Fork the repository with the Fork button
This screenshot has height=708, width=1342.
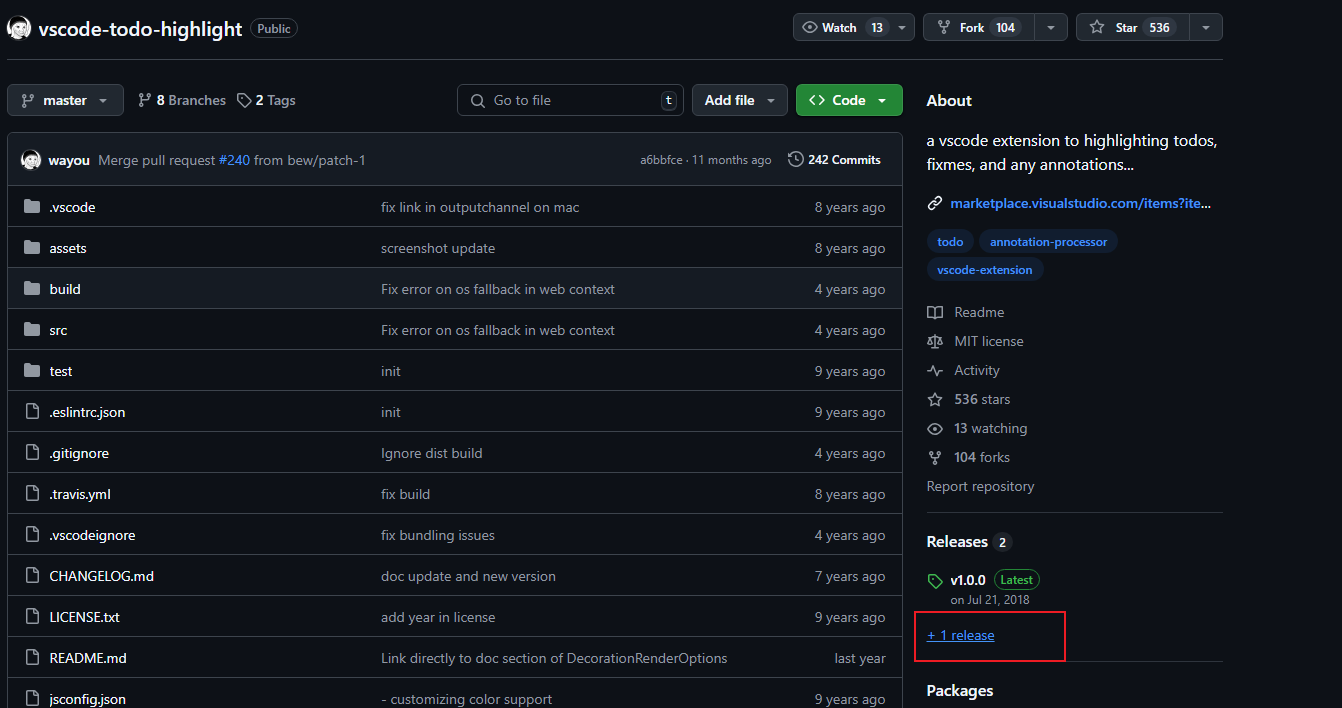(978, 27)
